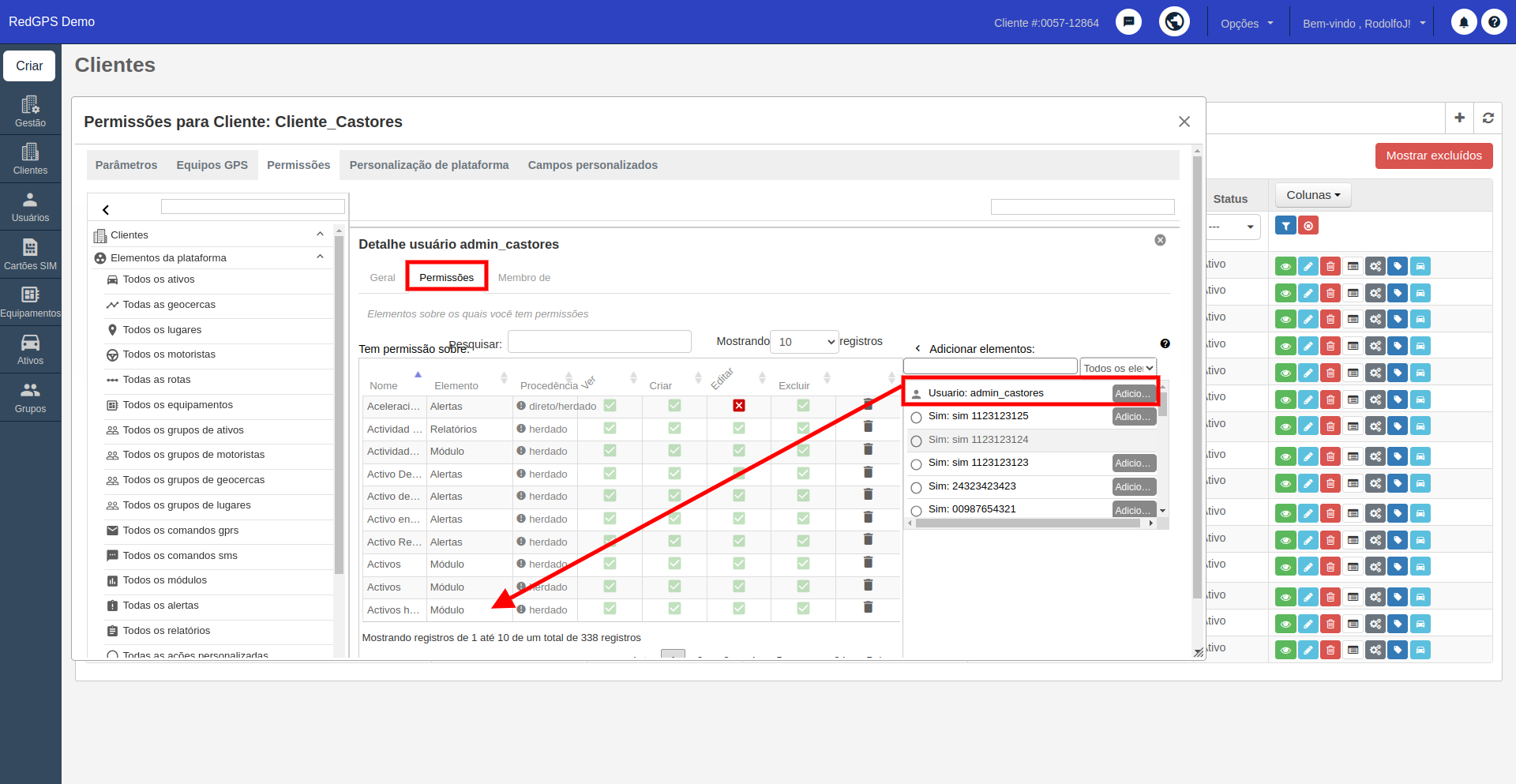The image size is (1516, 784).
Task: Select radio for Sim: 24323423423
Action: 916,488
